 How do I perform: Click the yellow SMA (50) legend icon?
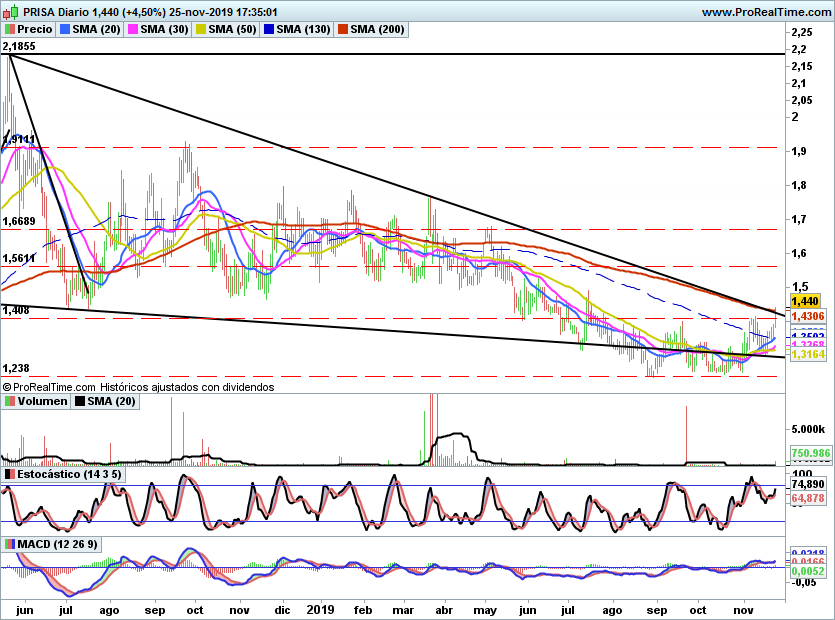pyautogui.click(x=200, y=29)
